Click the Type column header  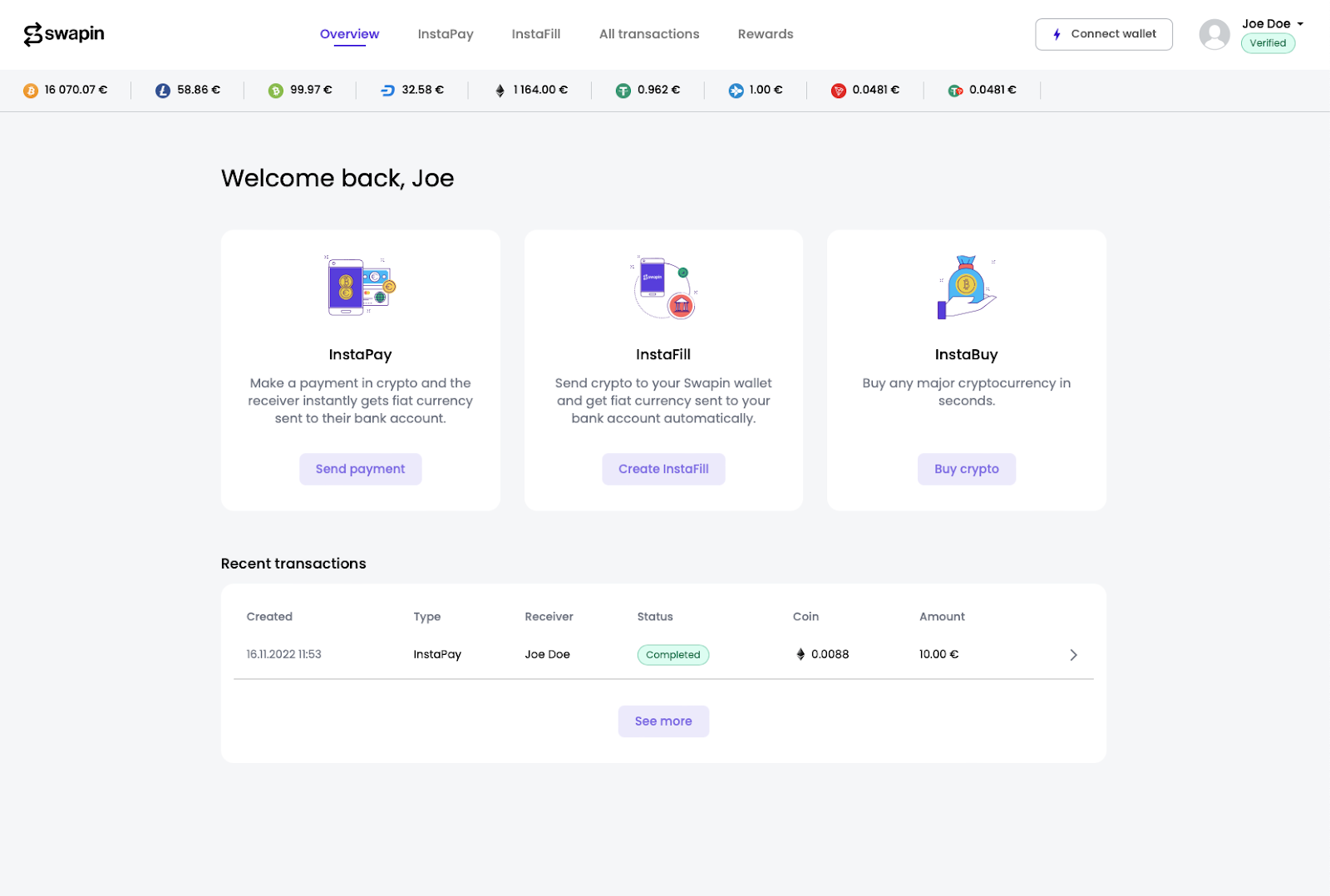click(x=427, y=617)
